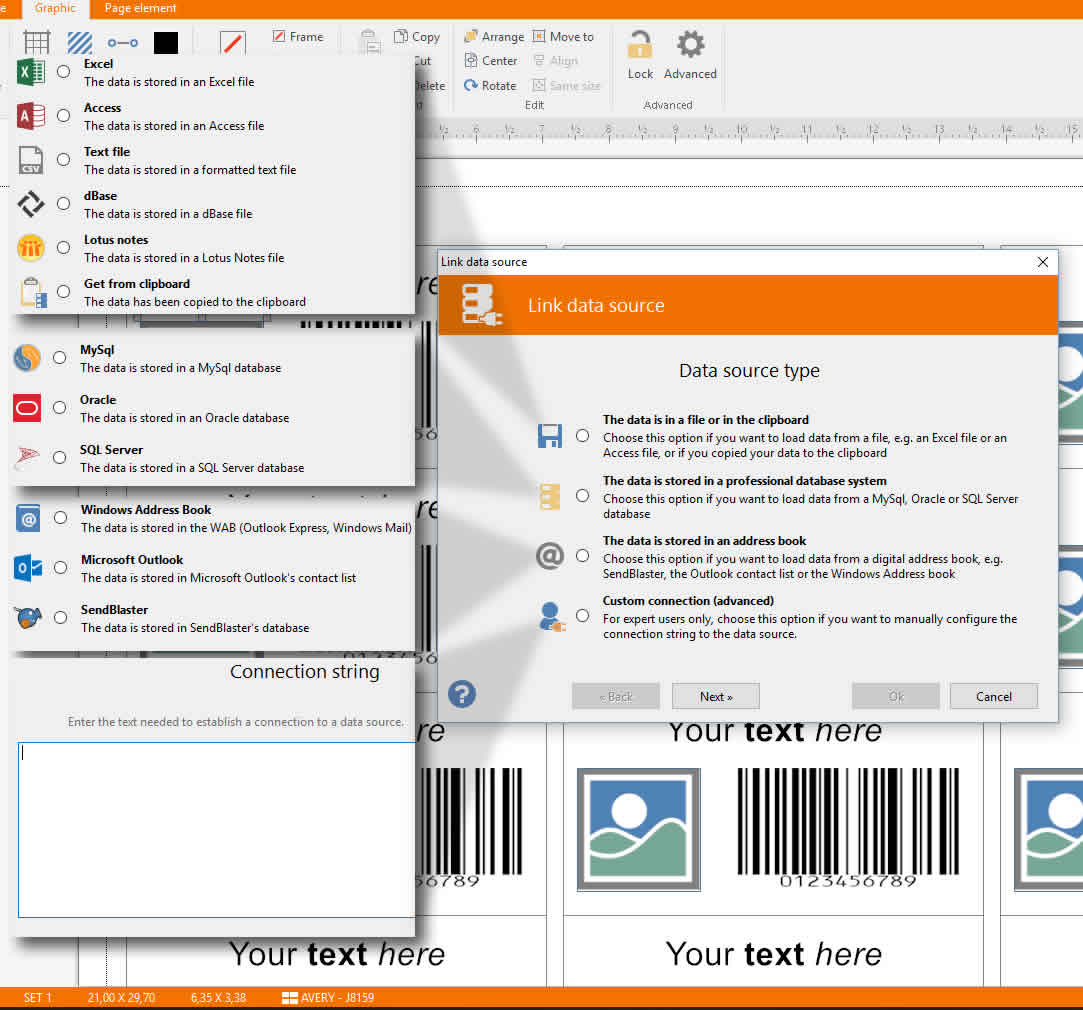Select the hatch pattern fill icon
Image resolution: width=1083 pixels, height=1010 pixels.
point(79,42)
